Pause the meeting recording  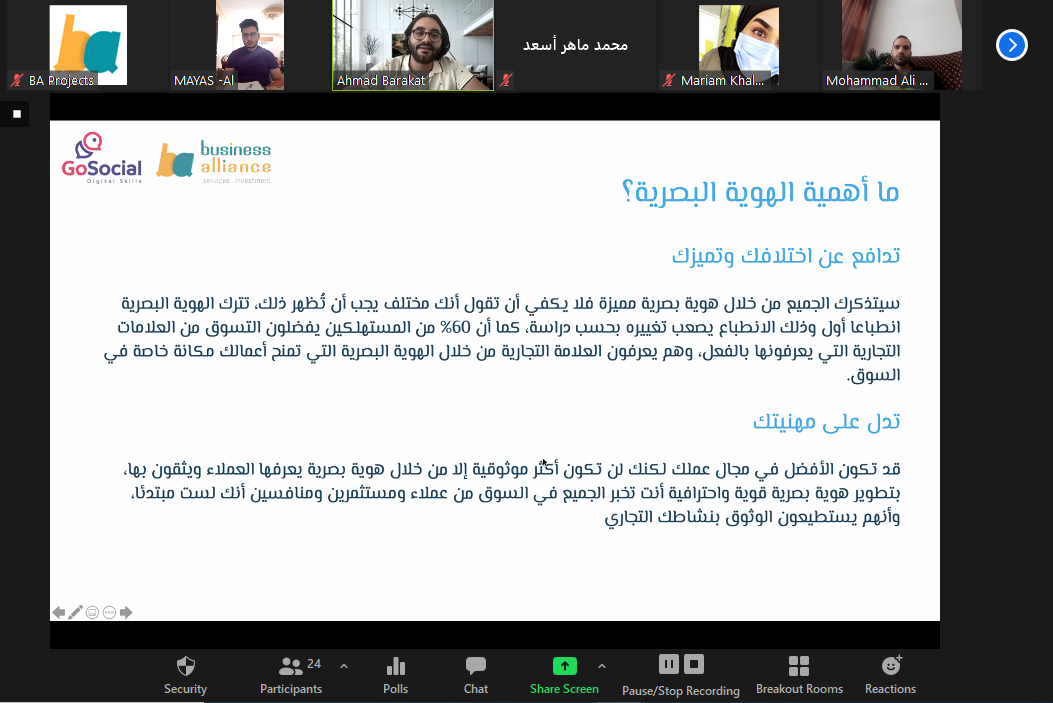669,664
